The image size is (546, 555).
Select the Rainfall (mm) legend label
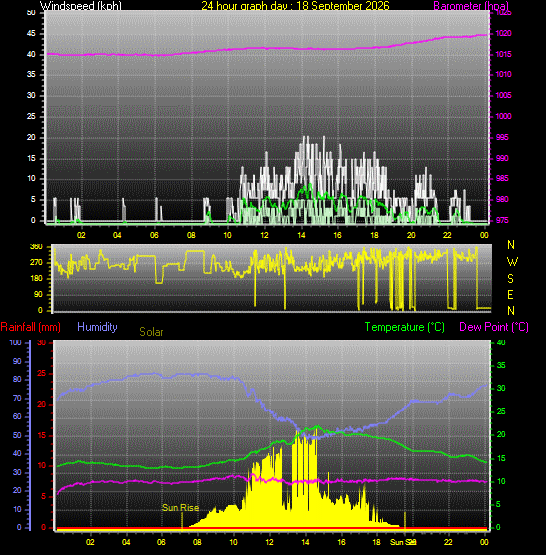[30, 327]
